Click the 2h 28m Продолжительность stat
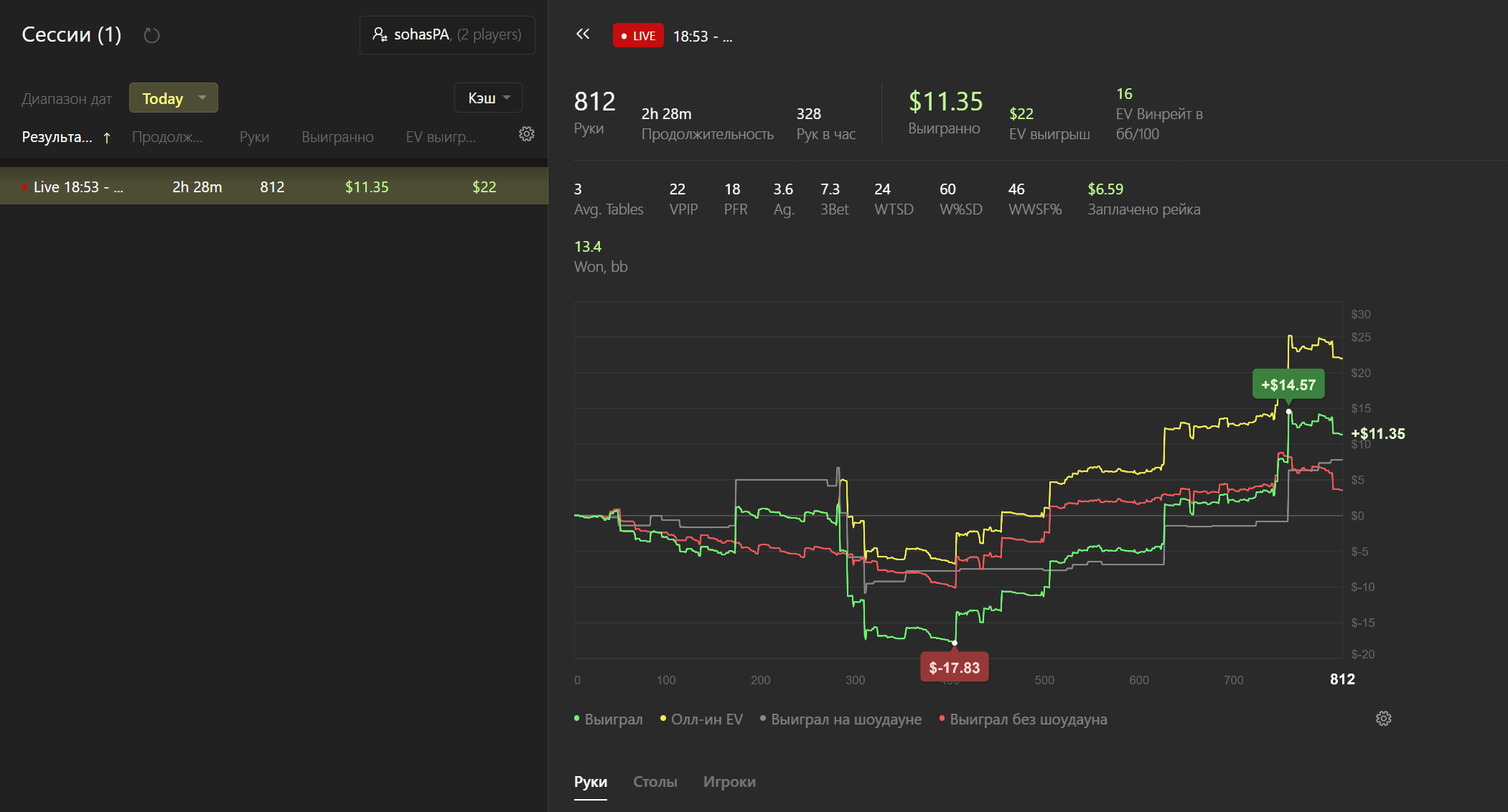The width and height of the screenshot is (1508, 812). pyautogui.click(x=708, y=124)
